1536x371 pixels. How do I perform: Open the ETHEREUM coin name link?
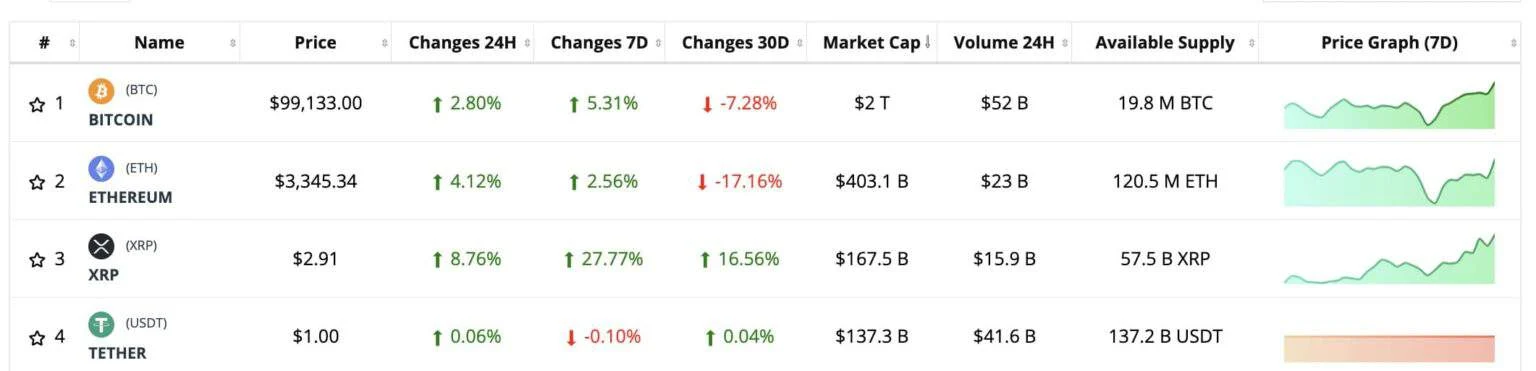[130, 197]
